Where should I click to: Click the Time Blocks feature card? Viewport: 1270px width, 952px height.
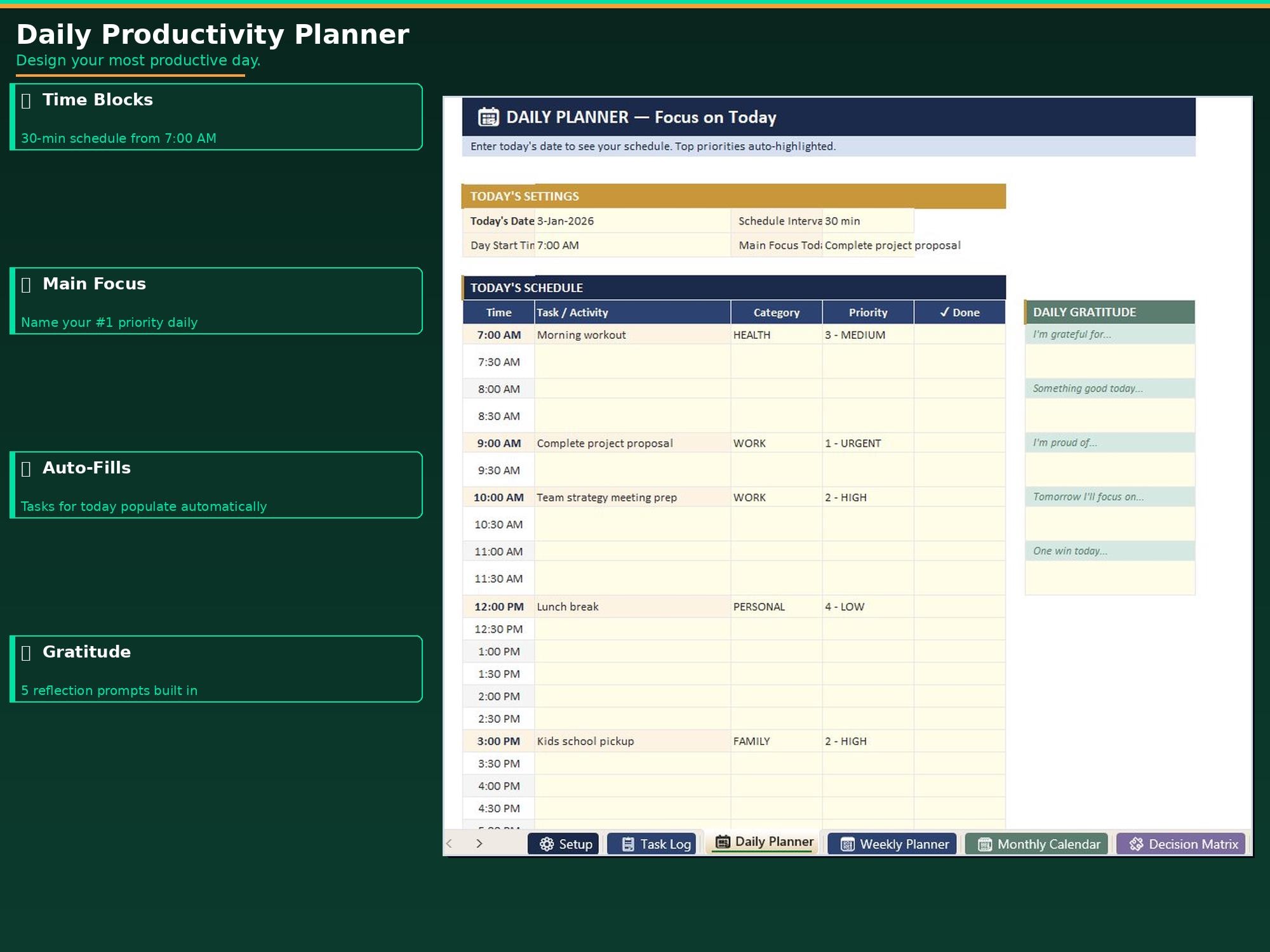[x=216, y=117]
